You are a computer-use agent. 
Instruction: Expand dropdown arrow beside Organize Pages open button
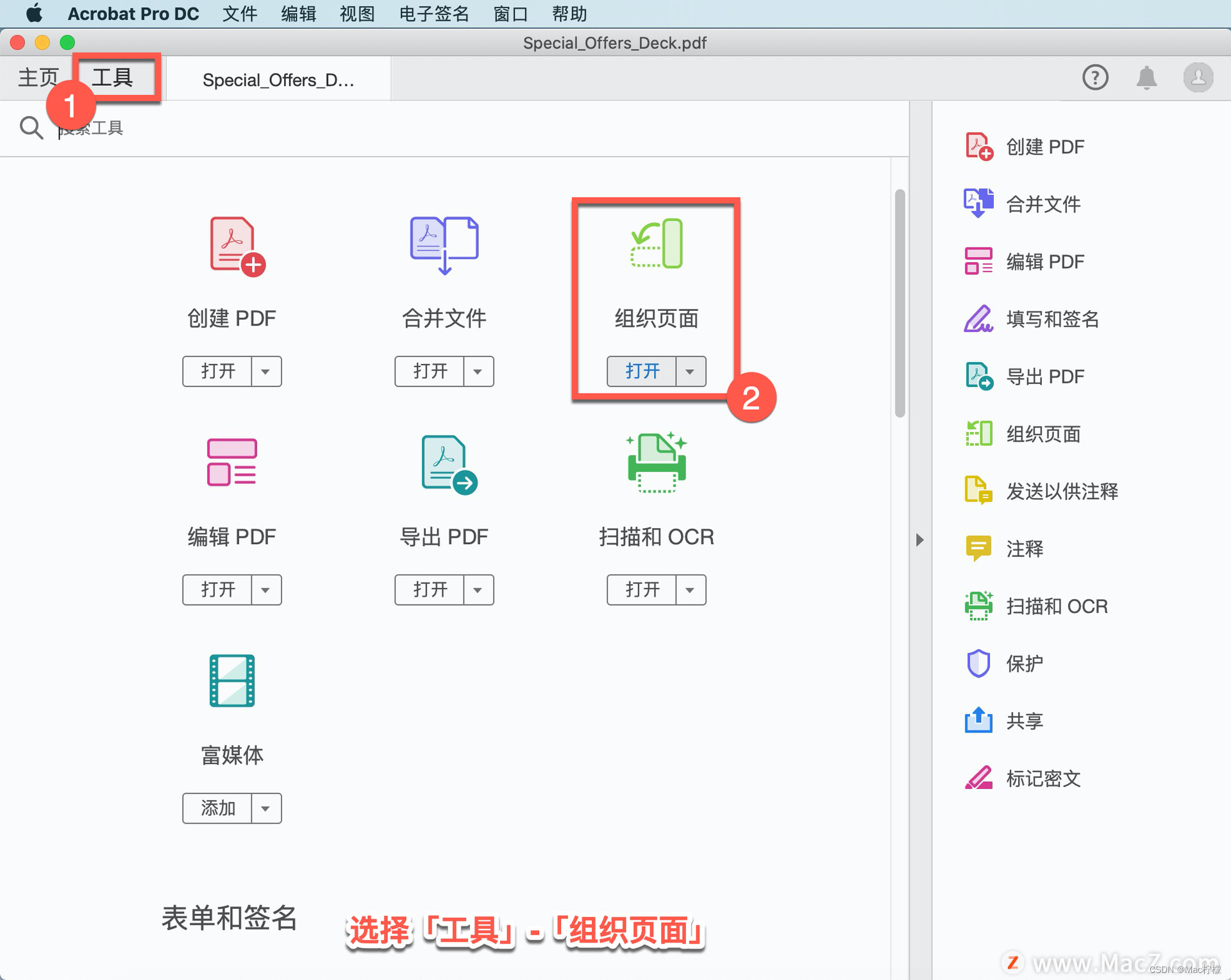click(x=690, y=372)
